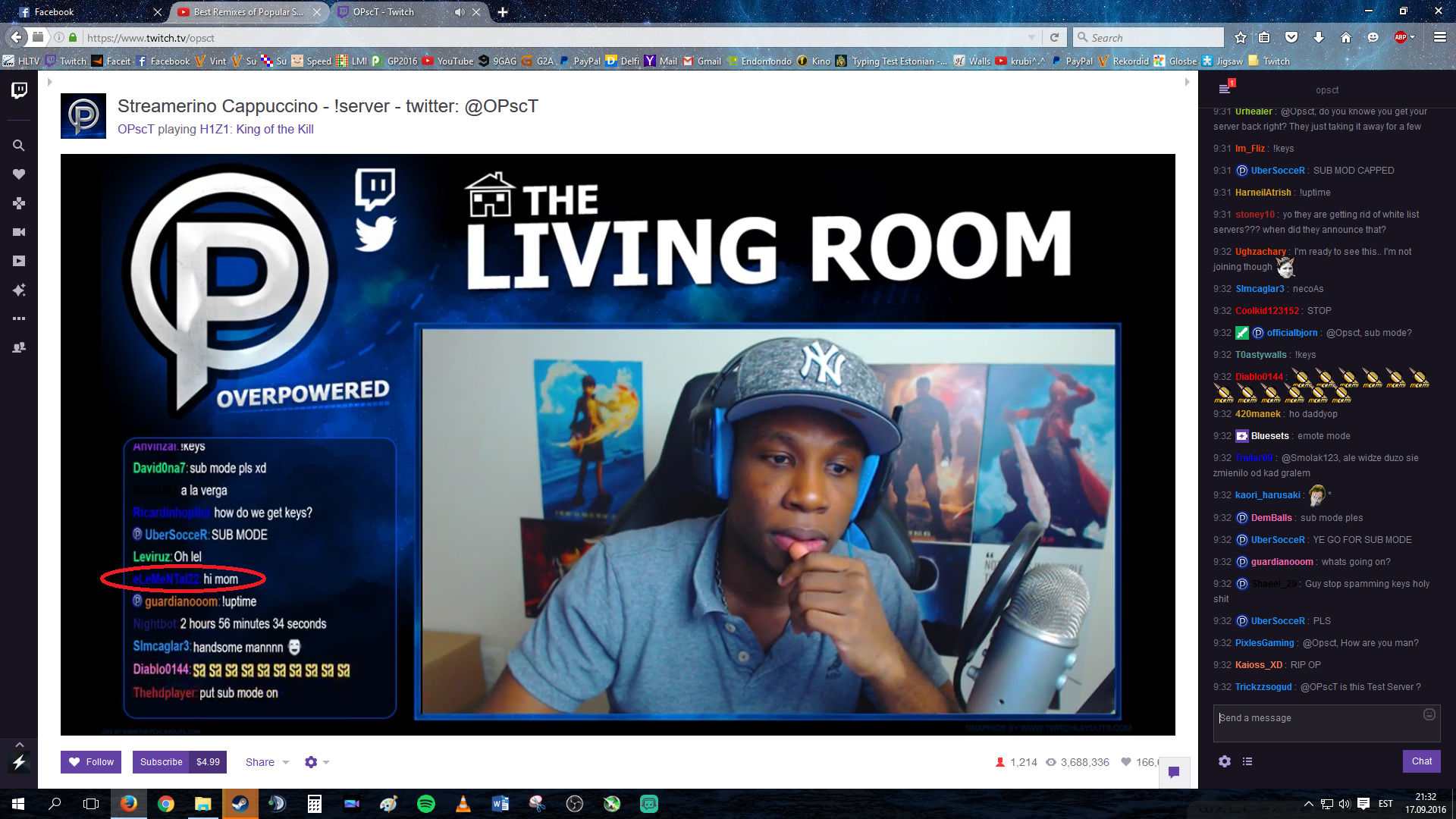
Task: Show bookmarks list icon
Action: click(1264, 38)
